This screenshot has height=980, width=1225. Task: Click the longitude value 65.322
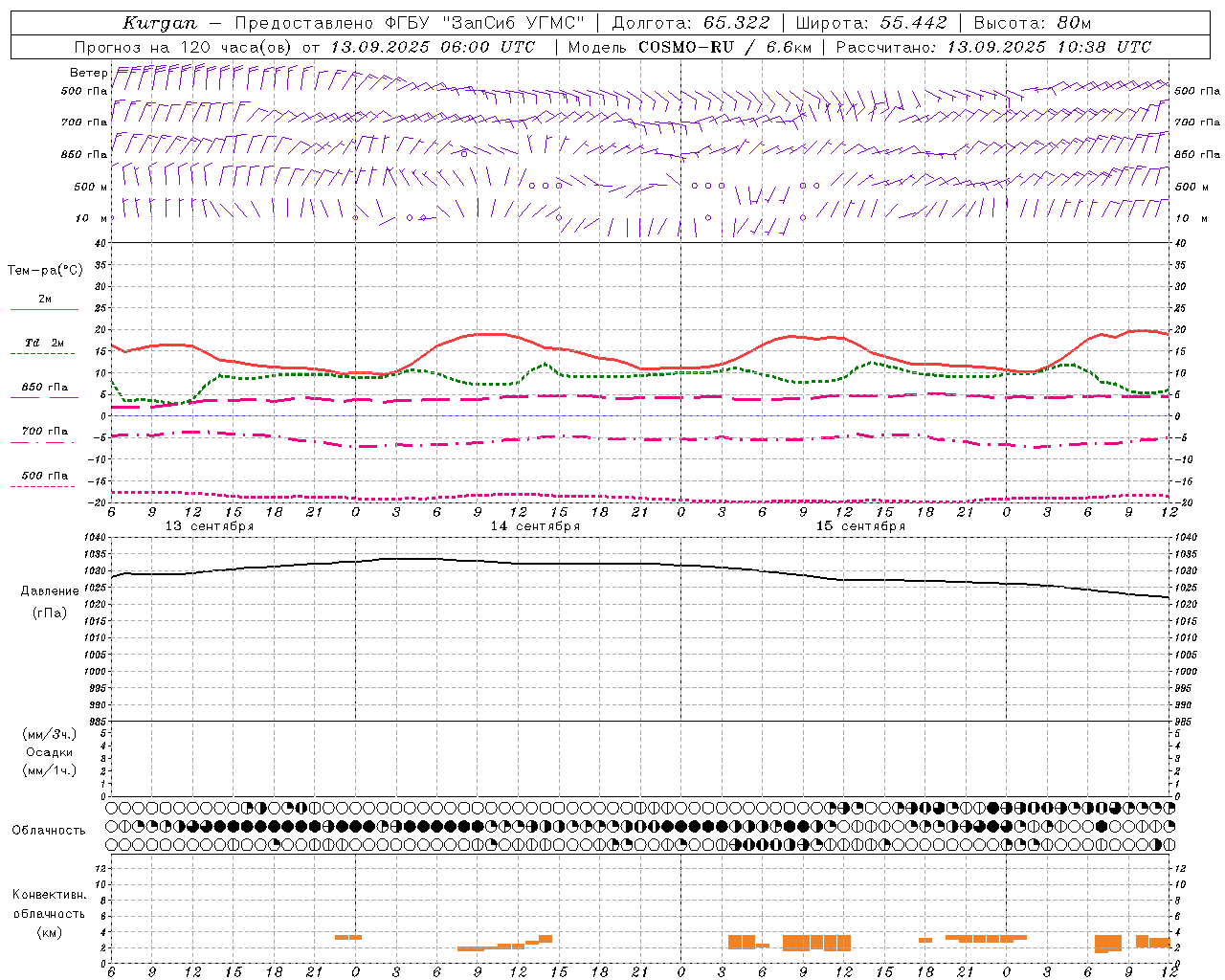coord(736,23)
